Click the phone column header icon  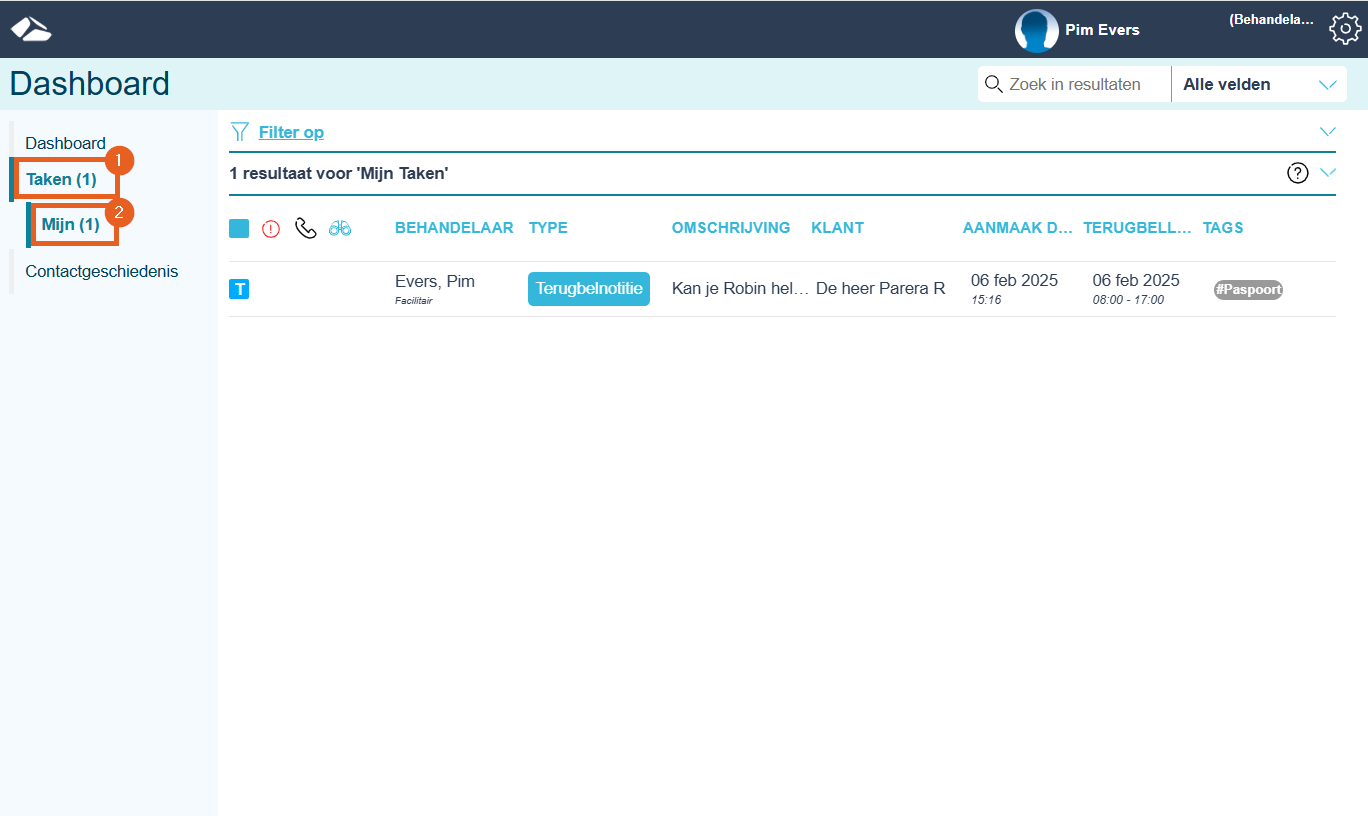click(x=305, y=228)
